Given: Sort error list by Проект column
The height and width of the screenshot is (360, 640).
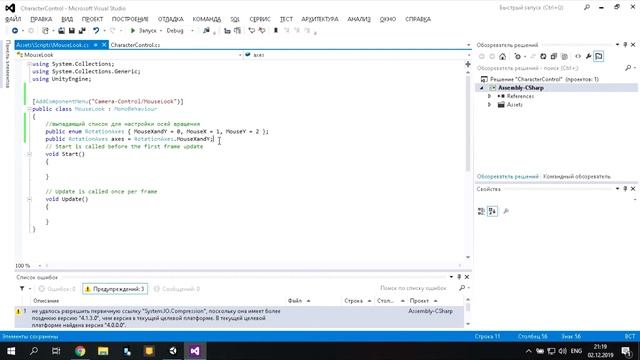Looking at the screenshot, I should click(435, 301).
